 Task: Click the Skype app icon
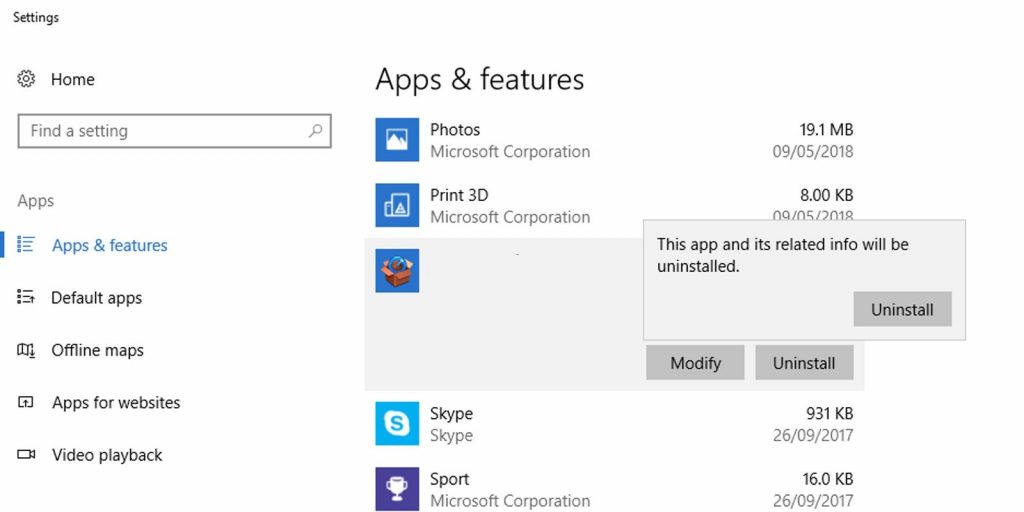[x=397, y=424]
